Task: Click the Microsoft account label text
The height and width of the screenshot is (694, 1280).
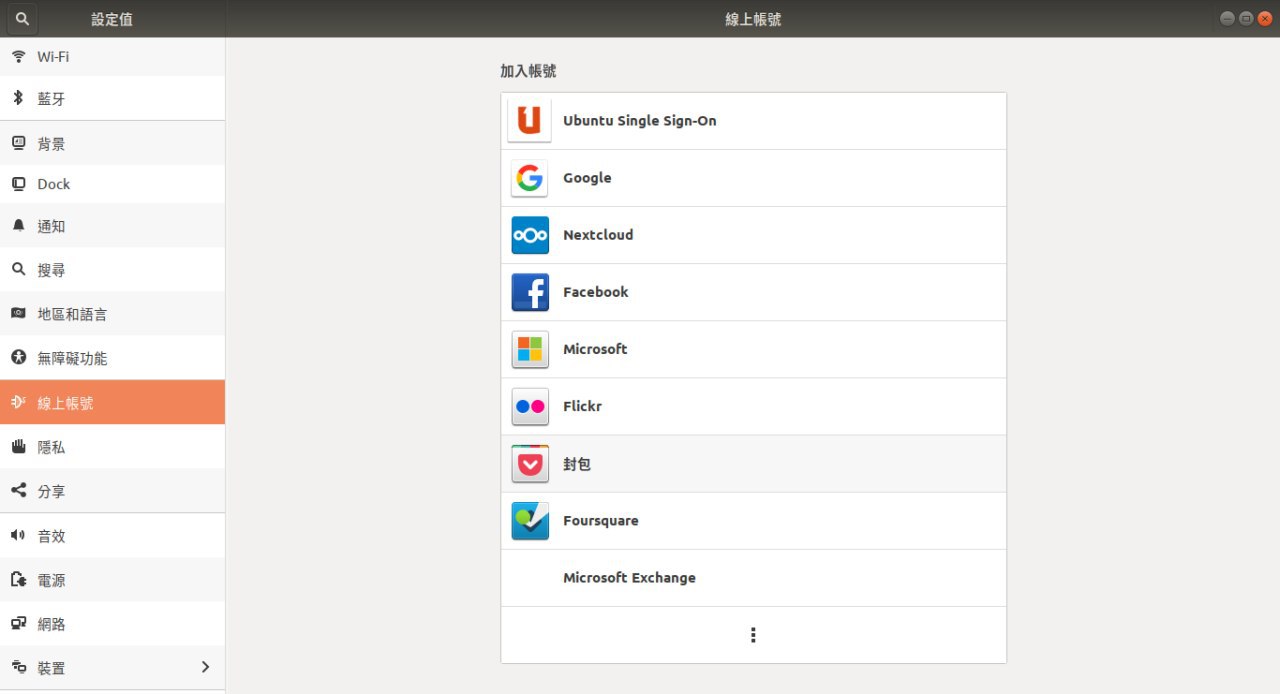Action: click(595, 349)
